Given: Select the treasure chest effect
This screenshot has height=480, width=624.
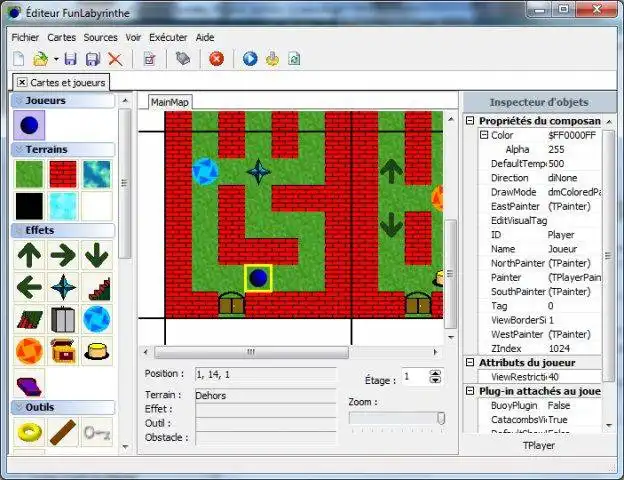Looking at the screenshot, I should (63, 351).
